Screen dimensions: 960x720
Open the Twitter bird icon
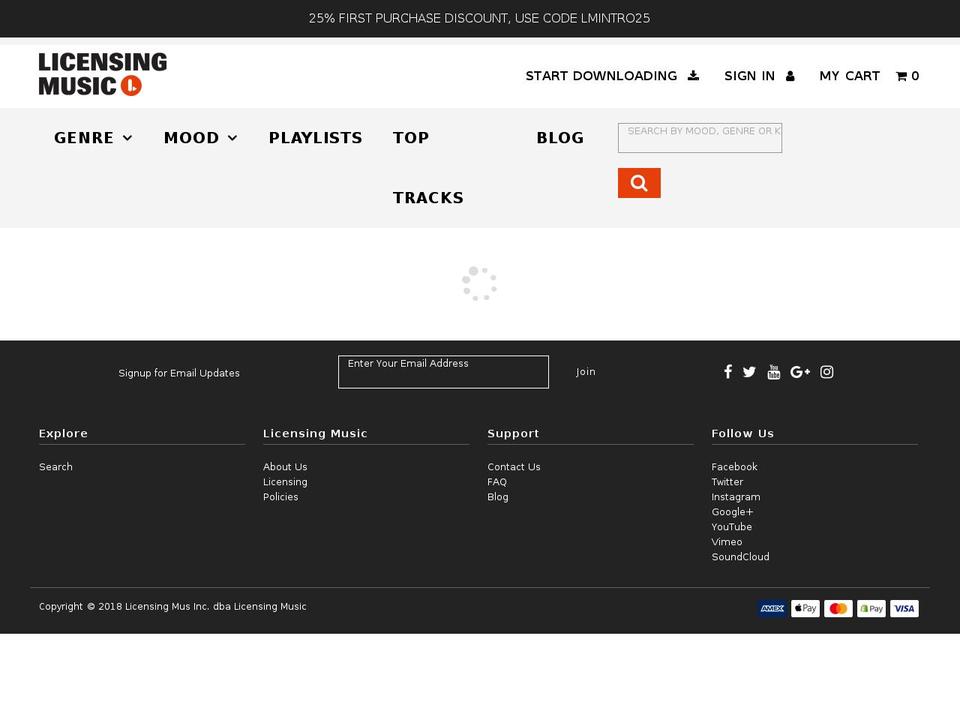[749, 372]
